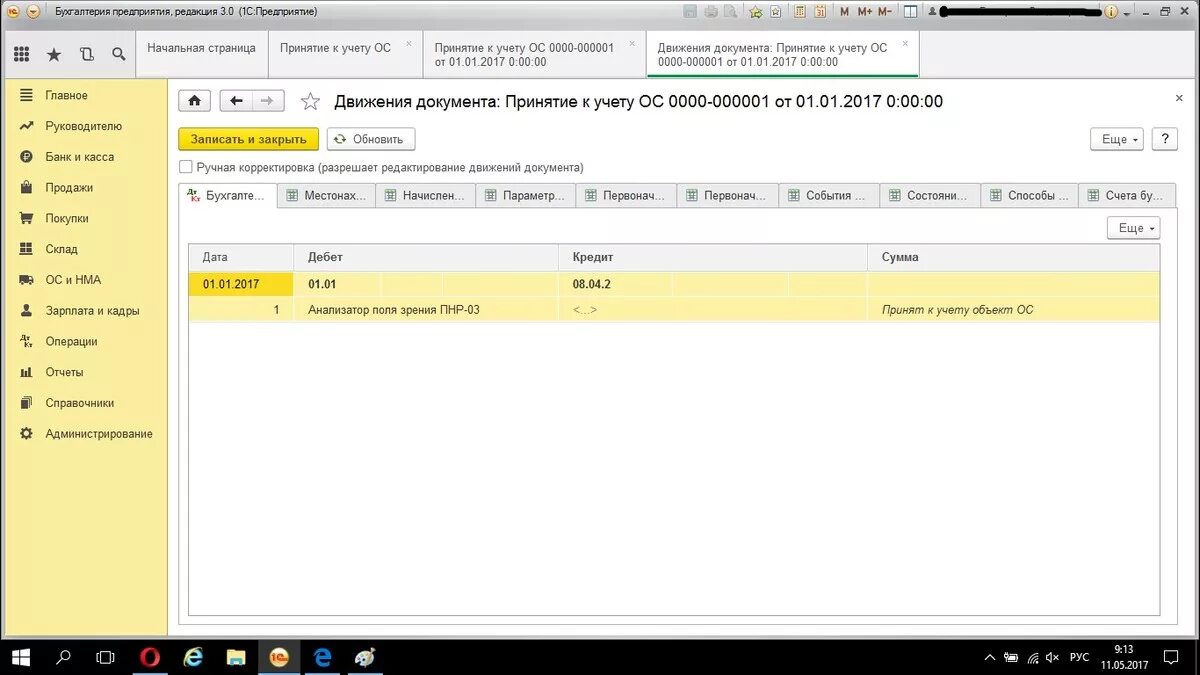Viewport: 1200px width, 675px height.
Task: Go forward with the right arrow button
Action: coord(267,101)
